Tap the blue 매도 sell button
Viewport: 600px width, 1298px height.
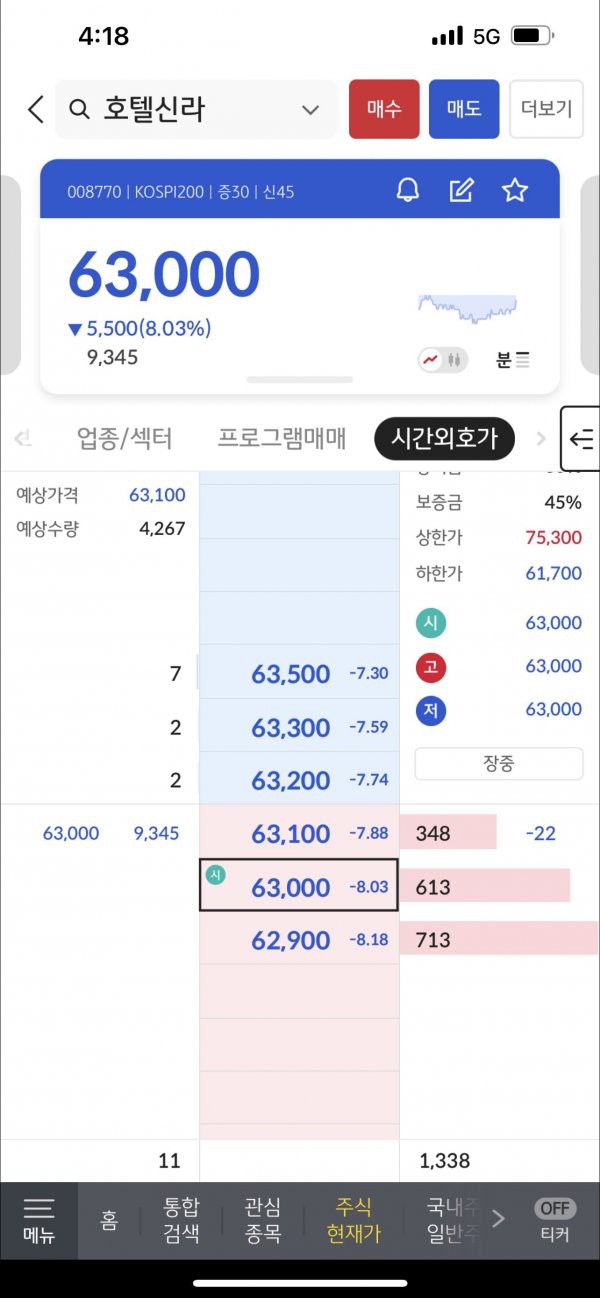(464, 109)
